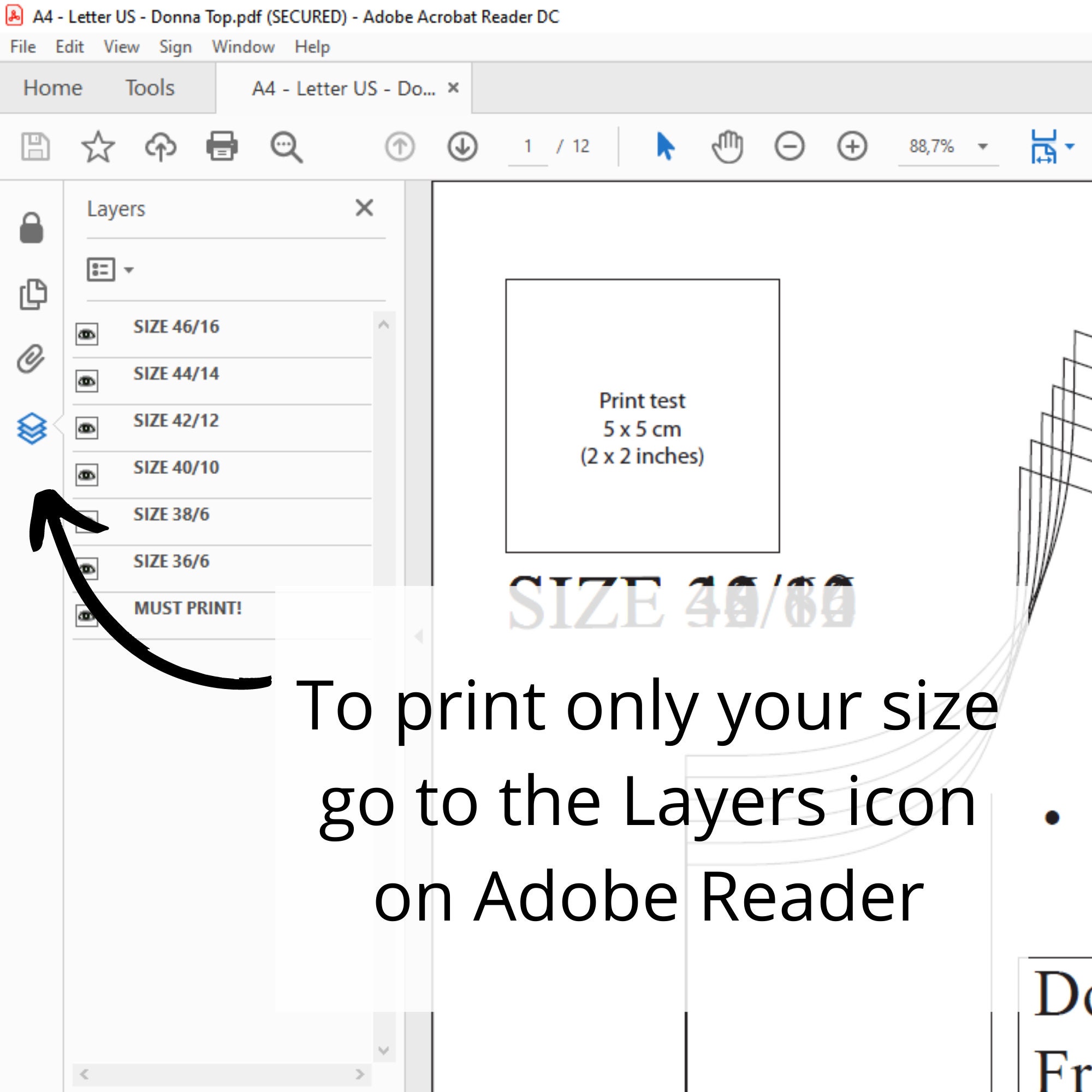
Task: Click the Print icon in toolbar
Action: [222, 146]
